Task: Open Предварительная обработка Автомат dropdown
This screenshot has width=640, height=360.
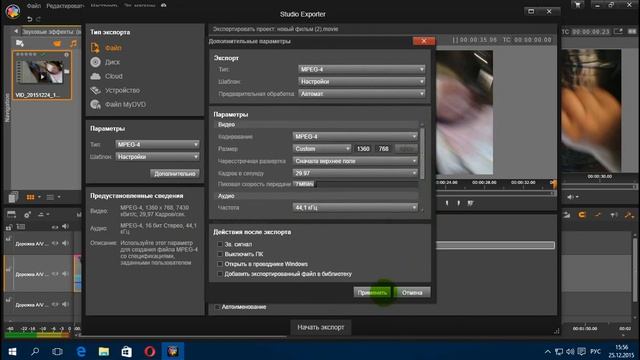Action: 362,93
